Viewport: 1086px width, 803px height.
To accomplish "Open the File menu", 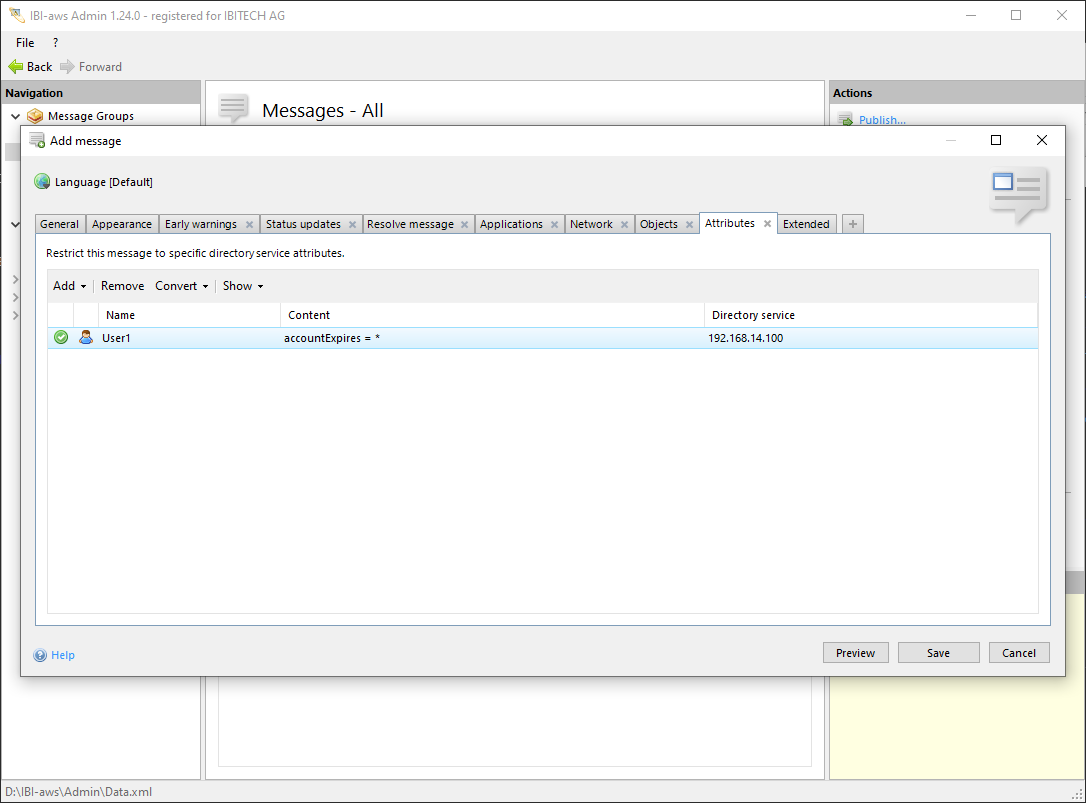I will pyautogui.click(x=25, y=43).
